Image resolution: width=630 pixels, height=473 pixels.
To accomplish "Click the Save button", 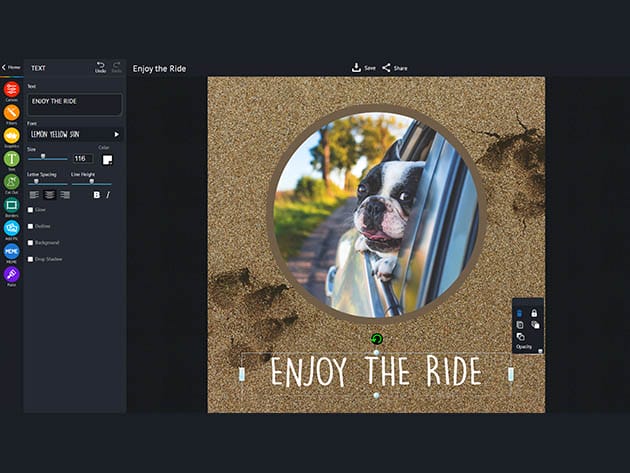I will pos(363,68).
